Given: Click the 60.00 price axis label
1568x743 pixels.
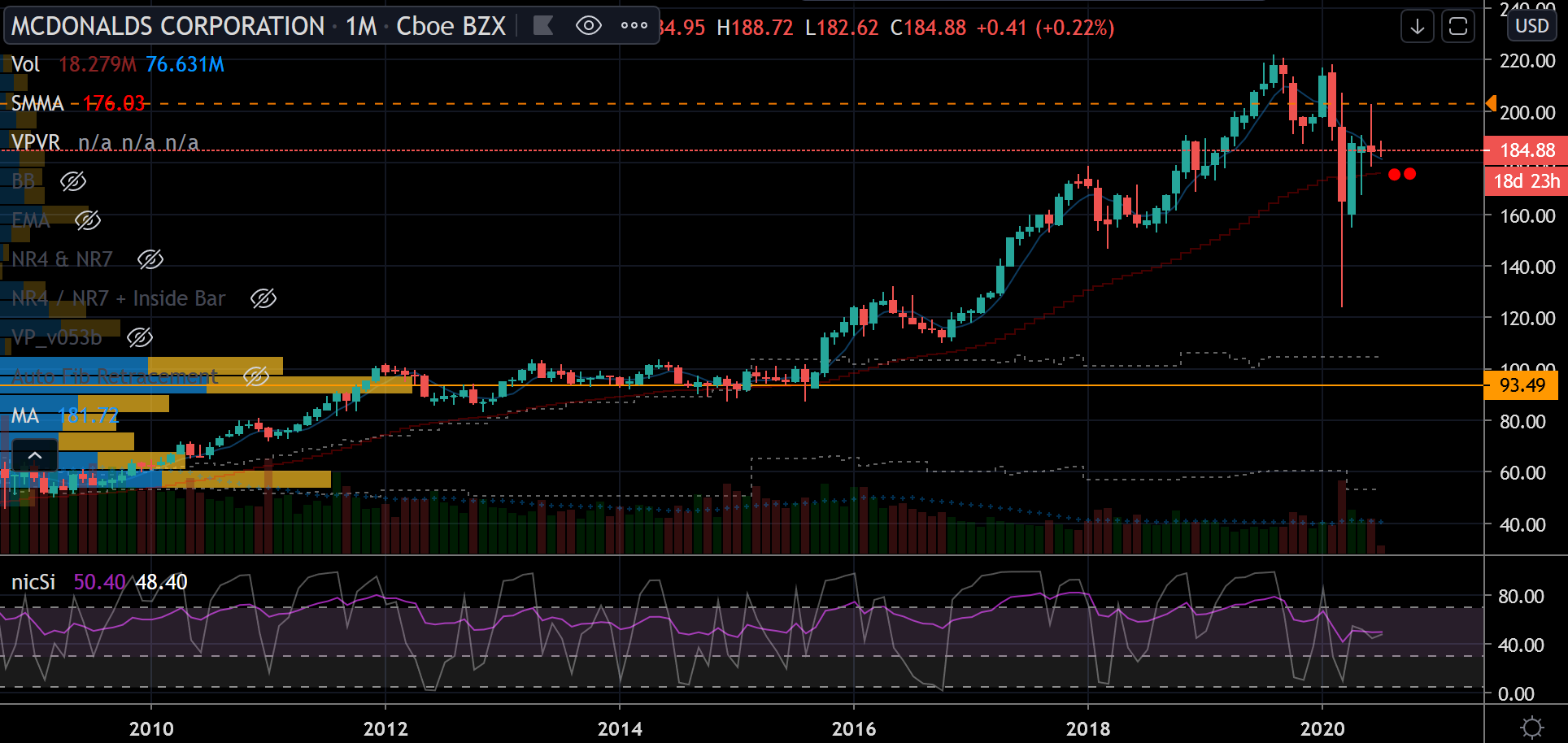Looking at the screenshot, I should tap(1522, 473).
